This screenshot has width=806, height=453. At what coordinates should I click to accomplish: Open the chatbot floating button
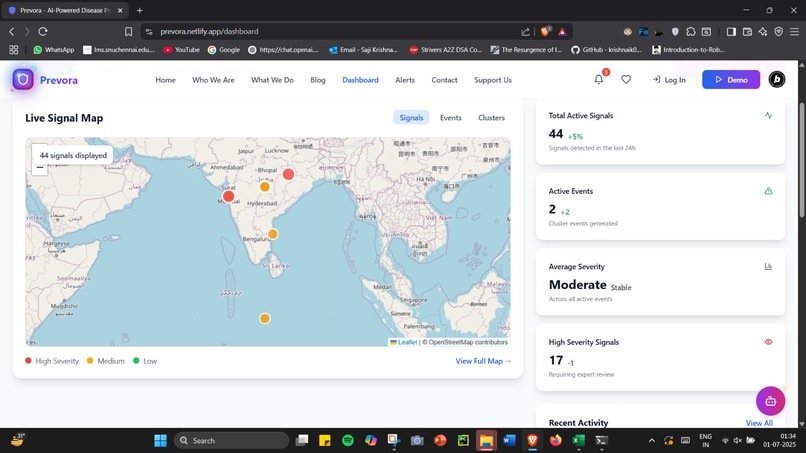(770, 401)
